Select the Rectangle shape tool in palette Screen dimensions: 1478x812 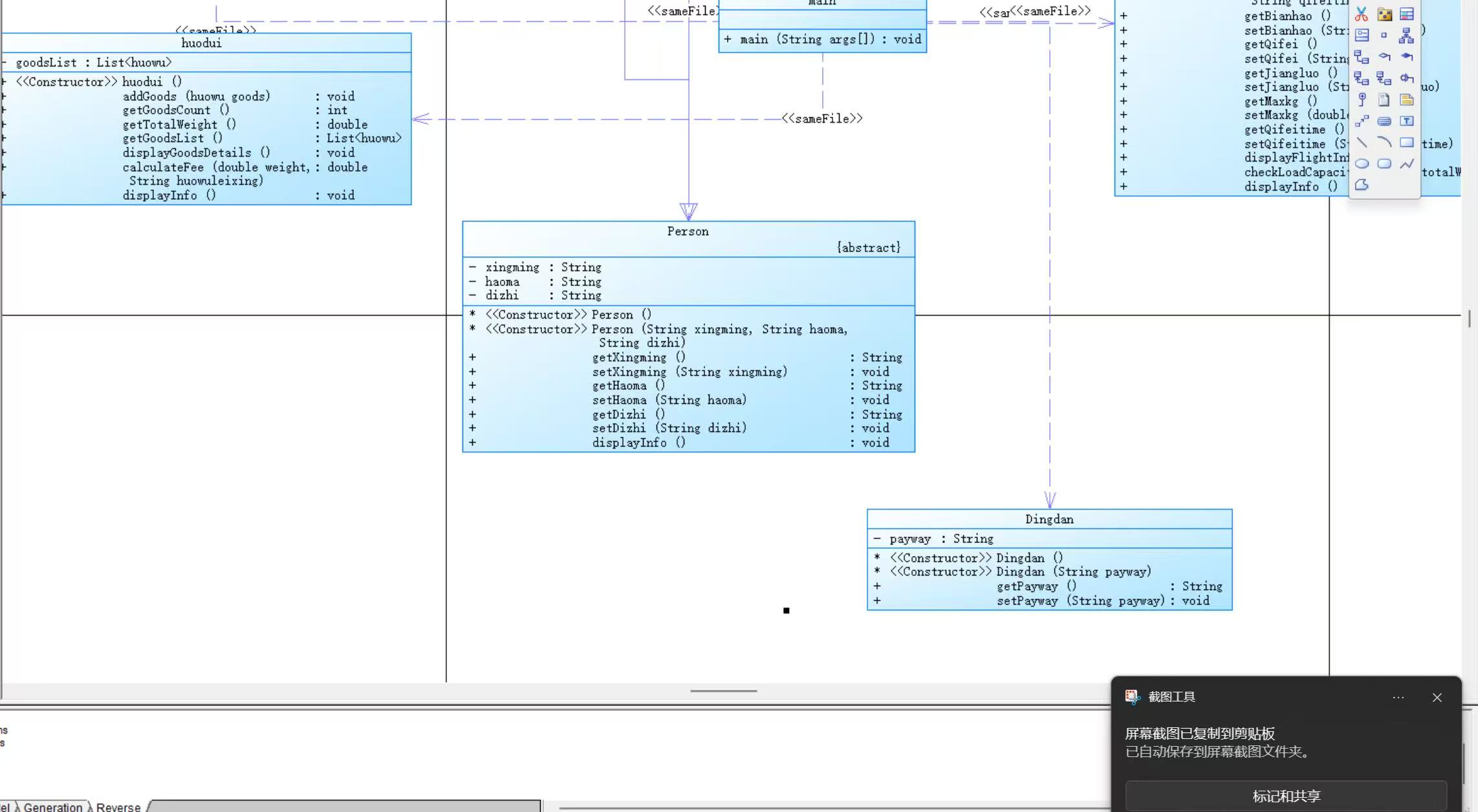[1406, 142]
